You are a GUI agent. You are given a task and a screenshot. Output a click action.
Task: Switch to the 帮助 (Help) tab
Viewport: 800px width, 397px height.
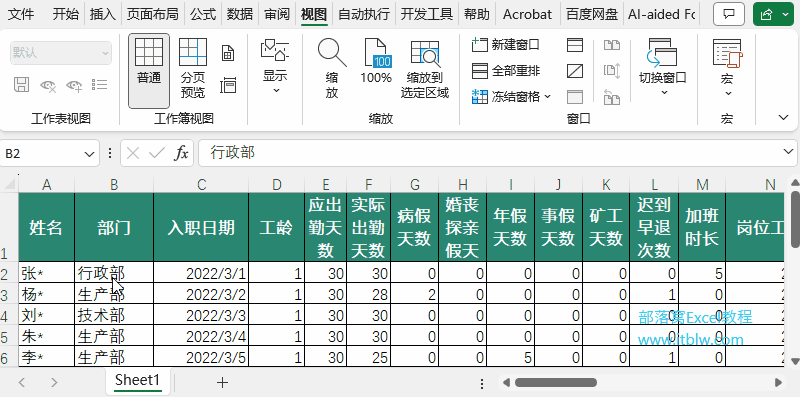477,14
